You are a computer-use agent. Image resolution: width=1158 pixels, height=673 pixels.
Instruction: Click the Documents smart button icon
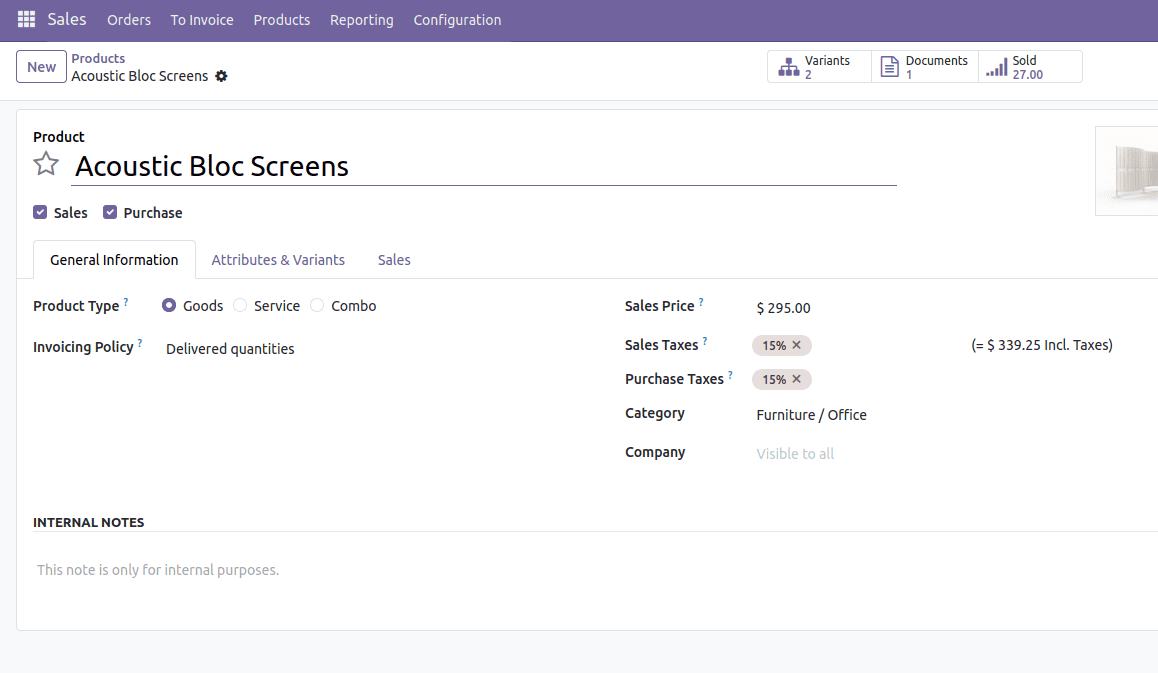coord(890,66)
